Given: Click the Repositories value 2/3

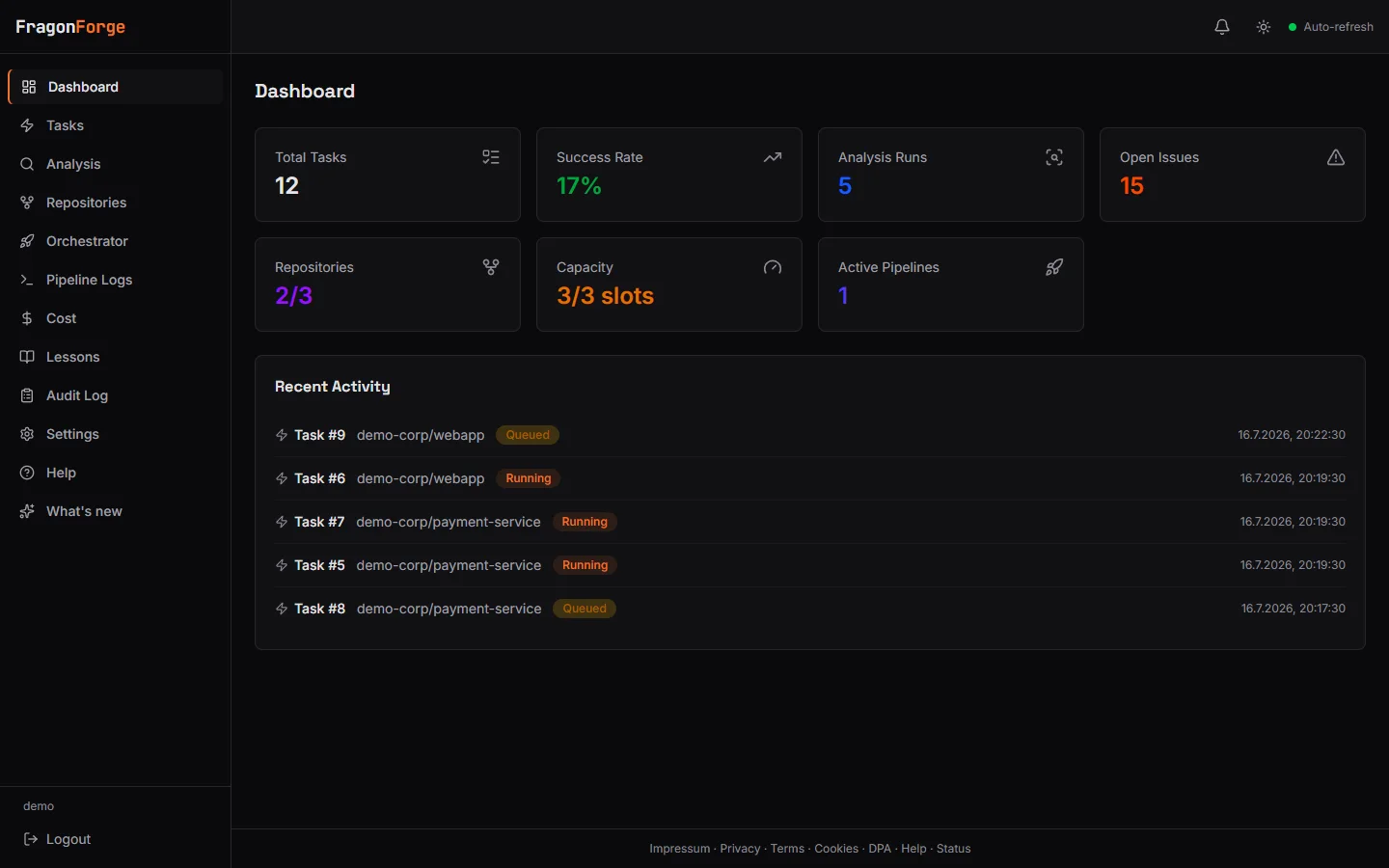Looking at the screenshot, I should point(294,296).
